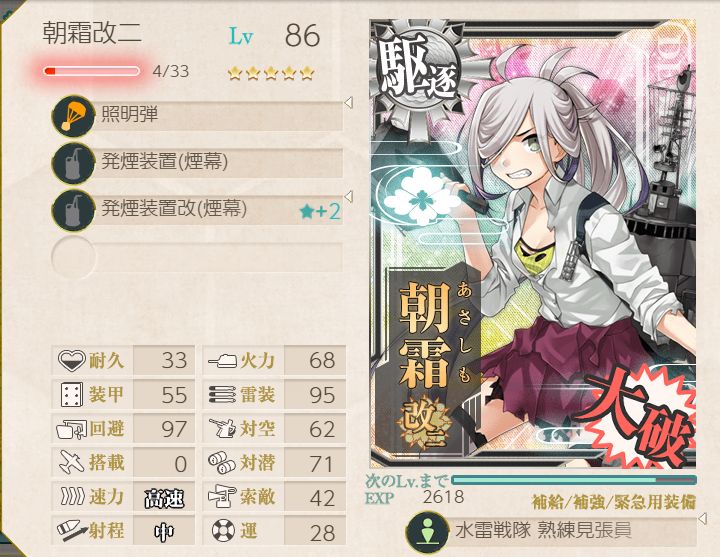Click the lifebuoy icon next to 運
720x557 pixels.
[x=223, y=531]
